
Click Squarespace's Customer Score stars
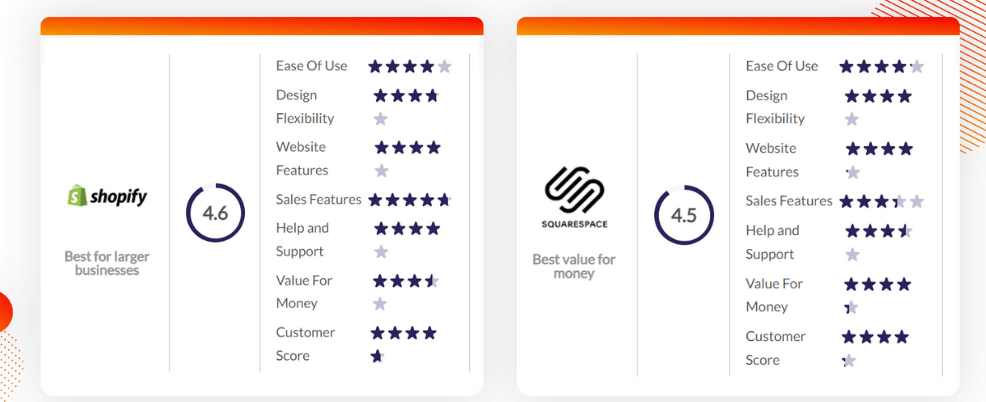click(875, 348)
